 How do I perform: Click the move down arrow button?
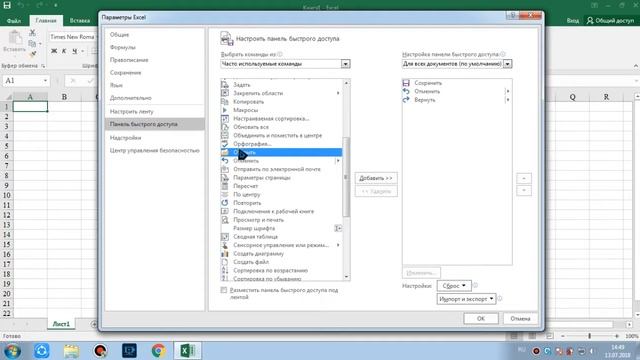524,191
